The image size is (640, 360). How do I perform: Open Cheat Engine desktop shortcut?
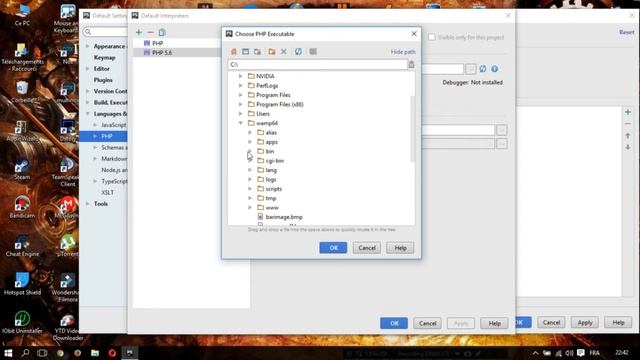pos(22,246)
